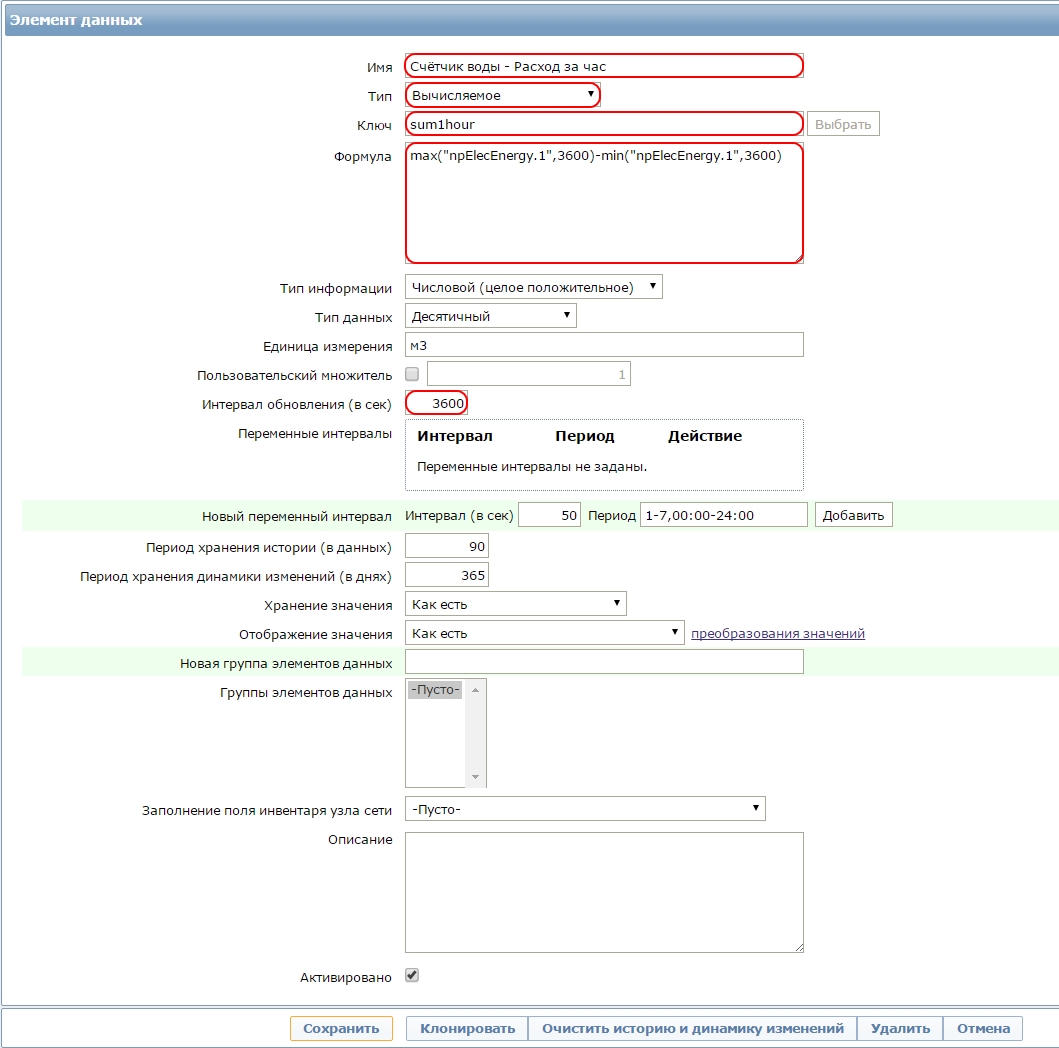Click the custom multiplier value field
Image resolution: width=1059 pixels, height=1048 pixels.
pyautogui.click(x=529, y=374)
